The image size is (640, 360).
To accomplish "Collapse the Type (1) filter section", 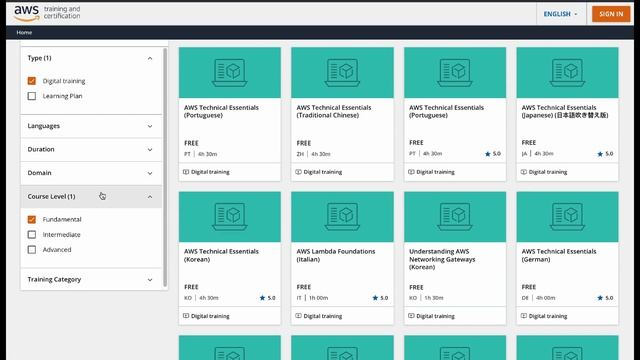I will [90, 58].
